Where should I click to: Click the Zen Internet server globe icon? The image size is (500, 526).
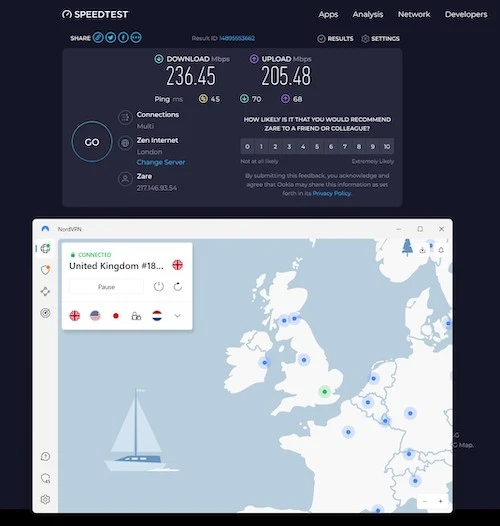coord(125,143)
